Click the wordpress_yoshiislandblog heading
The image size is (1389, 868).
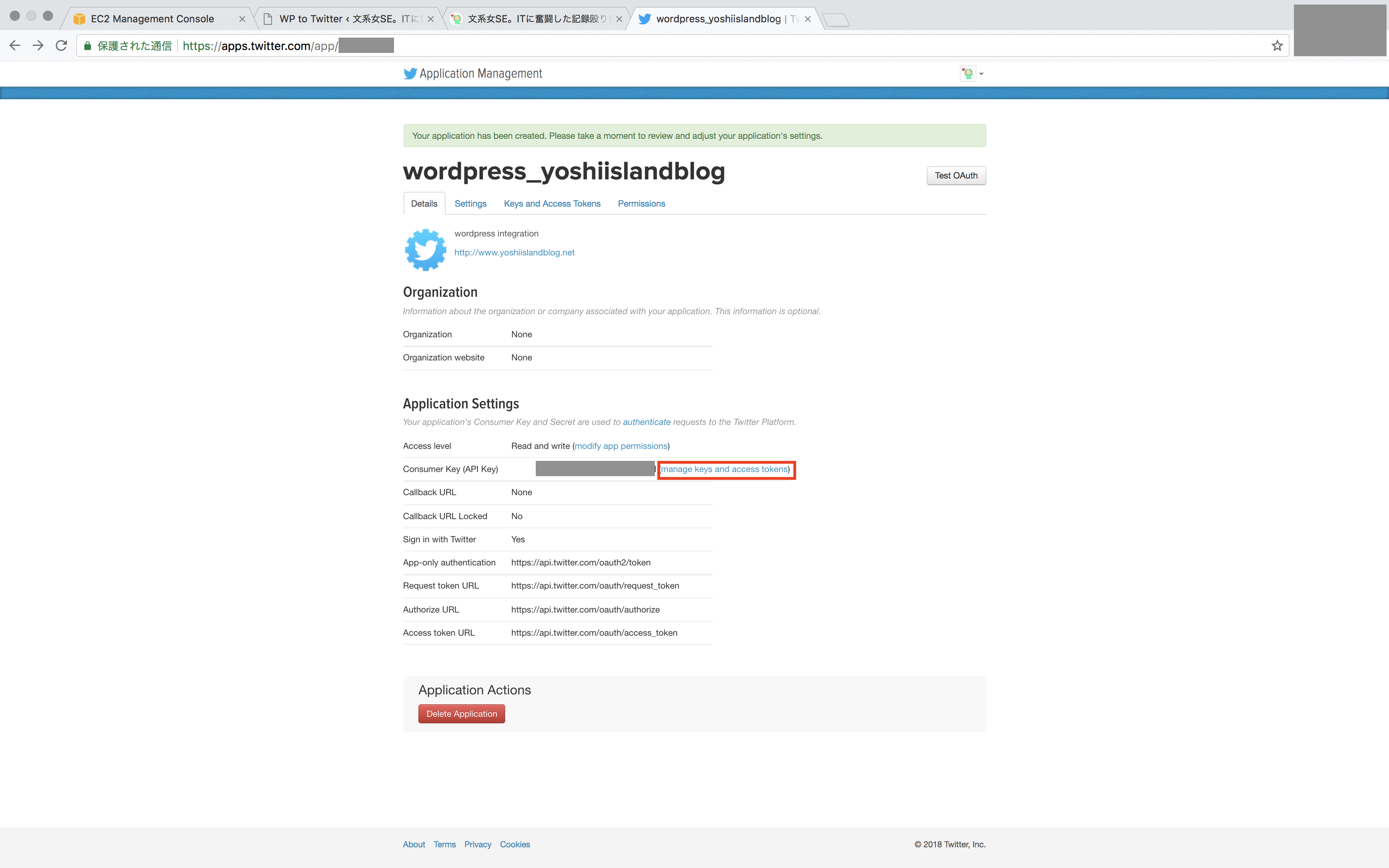point(563,171)
